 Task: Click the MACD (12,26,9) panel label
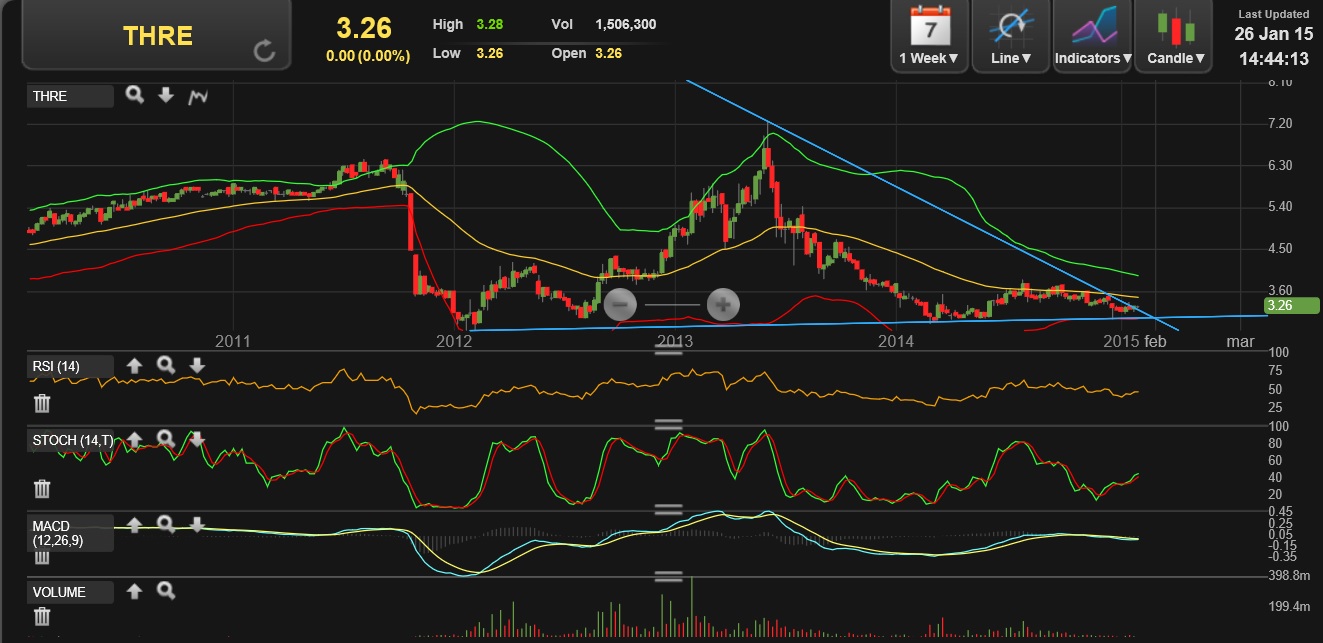pyautogui.click(x=70, y=532)
